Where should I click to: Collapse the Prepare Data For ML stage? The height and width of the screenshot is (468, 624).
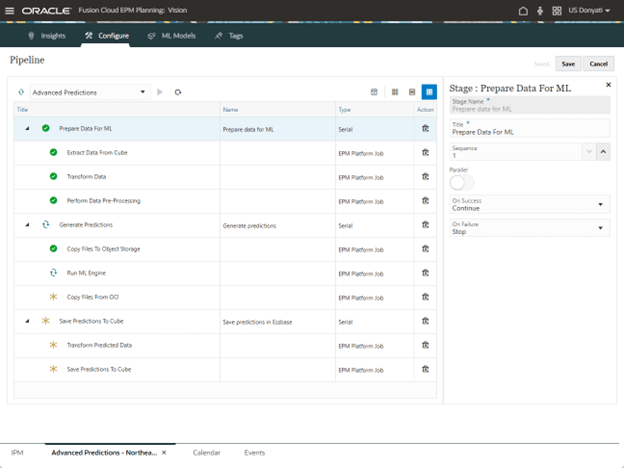click(x=28, y=129)
